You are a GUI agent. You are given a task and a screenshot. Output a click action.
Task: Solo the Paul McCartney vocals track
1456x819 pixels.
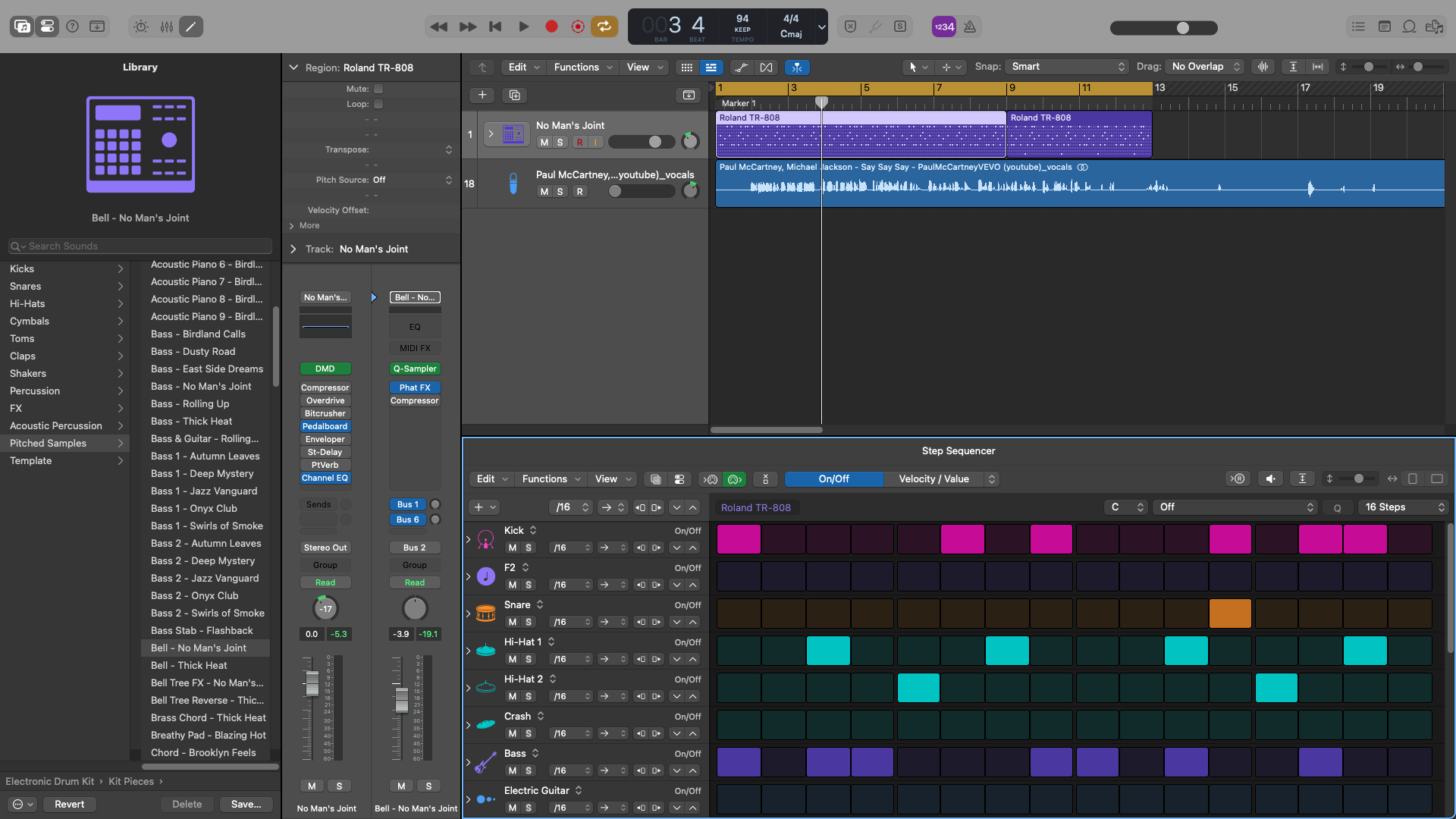560,192
